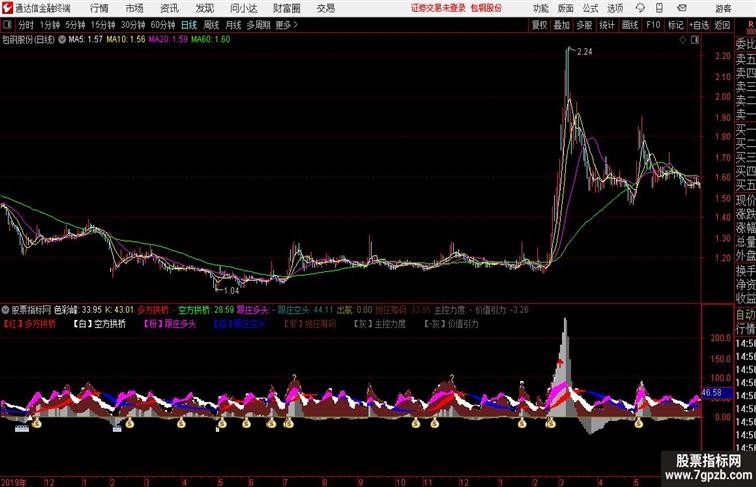The image size is (756, 487).
Task: Open the 发现 menu
Action: click(x=204, y=8)
